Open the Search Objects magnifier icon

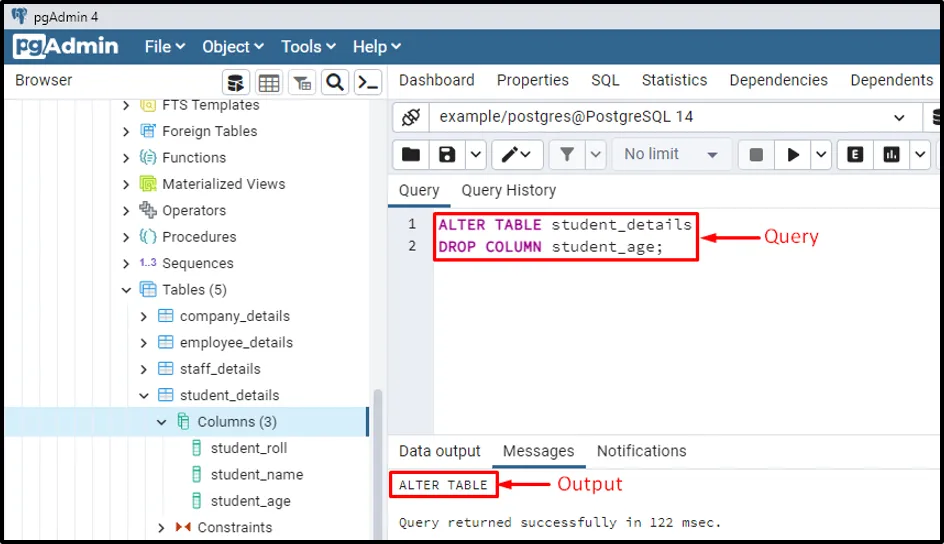(335, 81)
